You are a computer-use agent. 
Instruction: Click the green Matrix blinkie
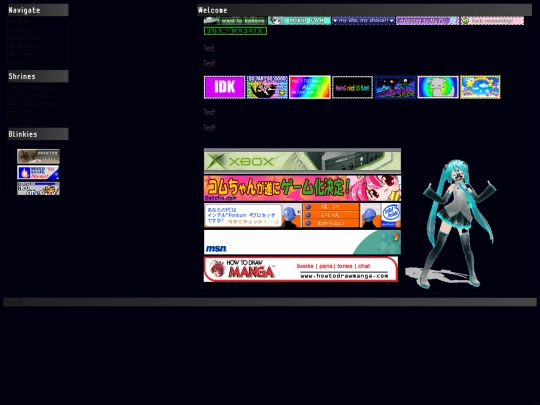[x=235, y=31]
